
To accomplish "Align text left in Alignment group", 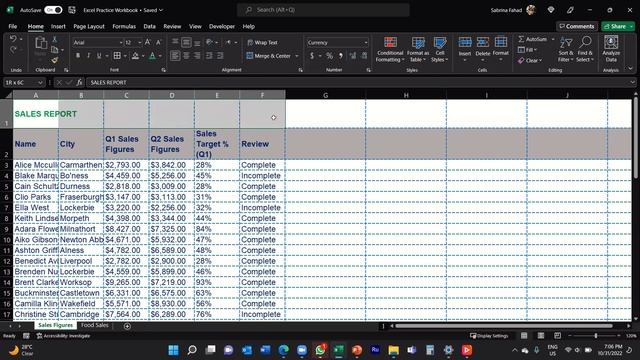I will 175,56.
